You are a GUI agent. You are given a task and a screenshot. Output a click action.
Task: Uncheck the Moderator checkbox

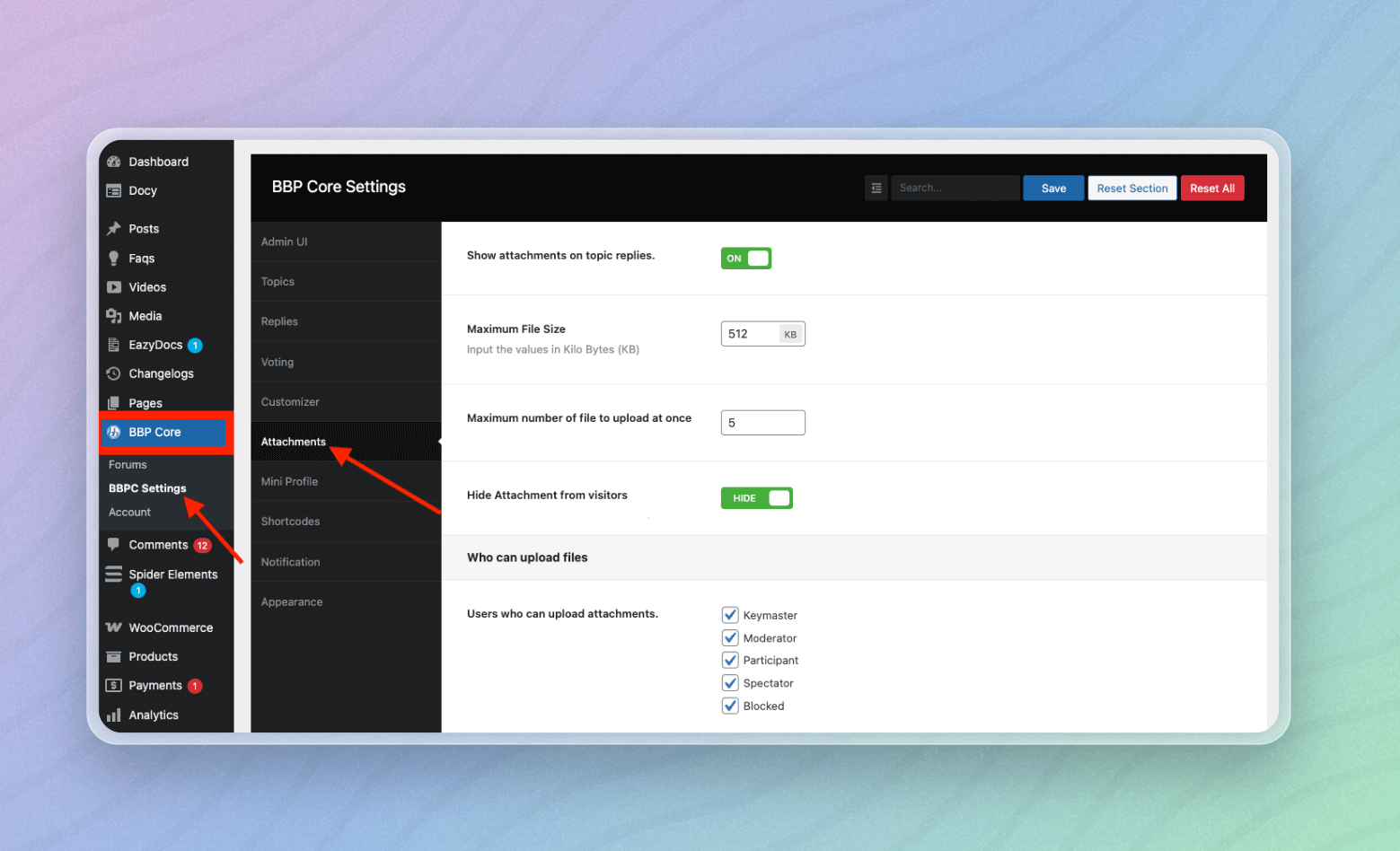[730, 637]
